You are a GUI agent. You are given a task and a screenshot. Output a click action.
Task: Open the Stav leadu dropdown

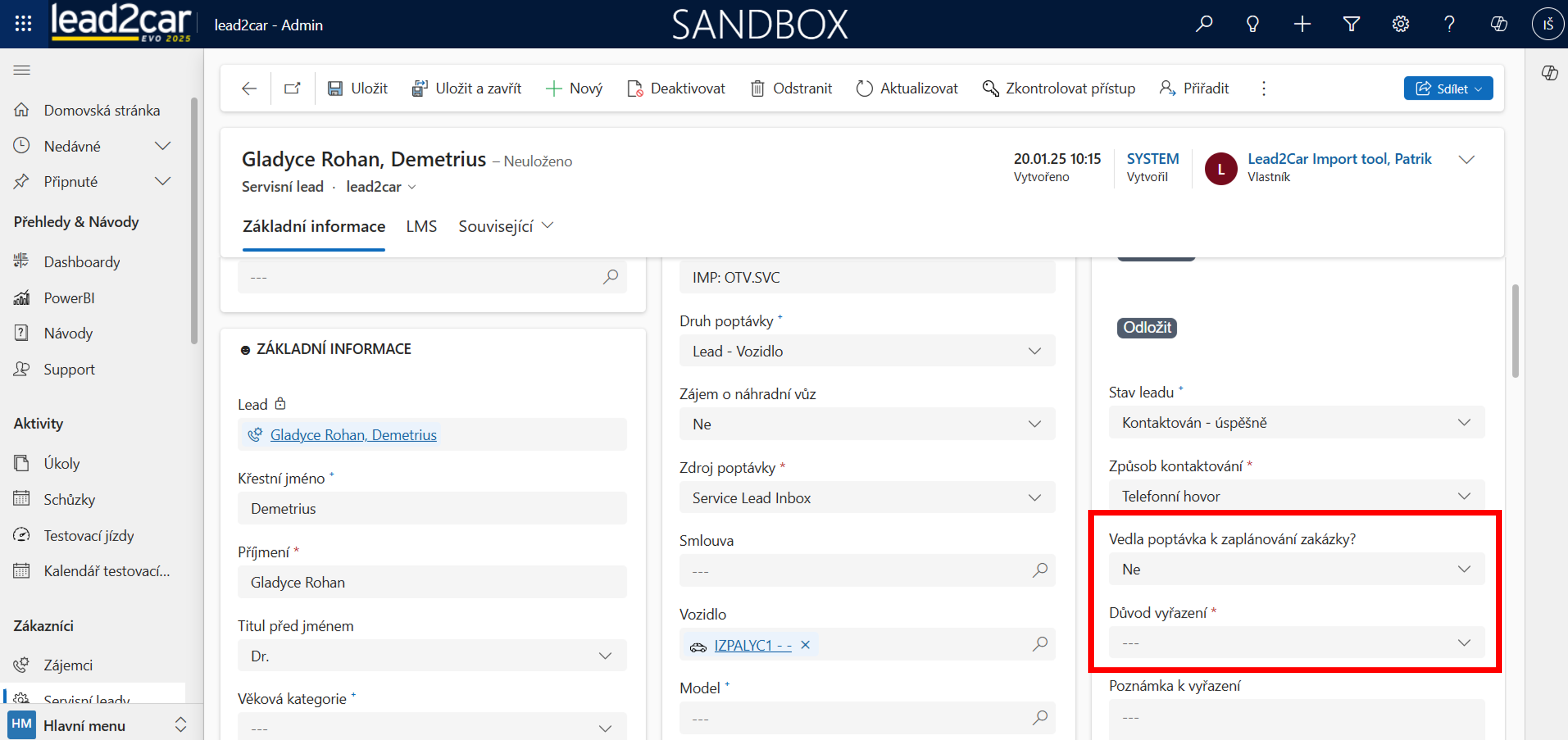click(x=1296, y=423)
